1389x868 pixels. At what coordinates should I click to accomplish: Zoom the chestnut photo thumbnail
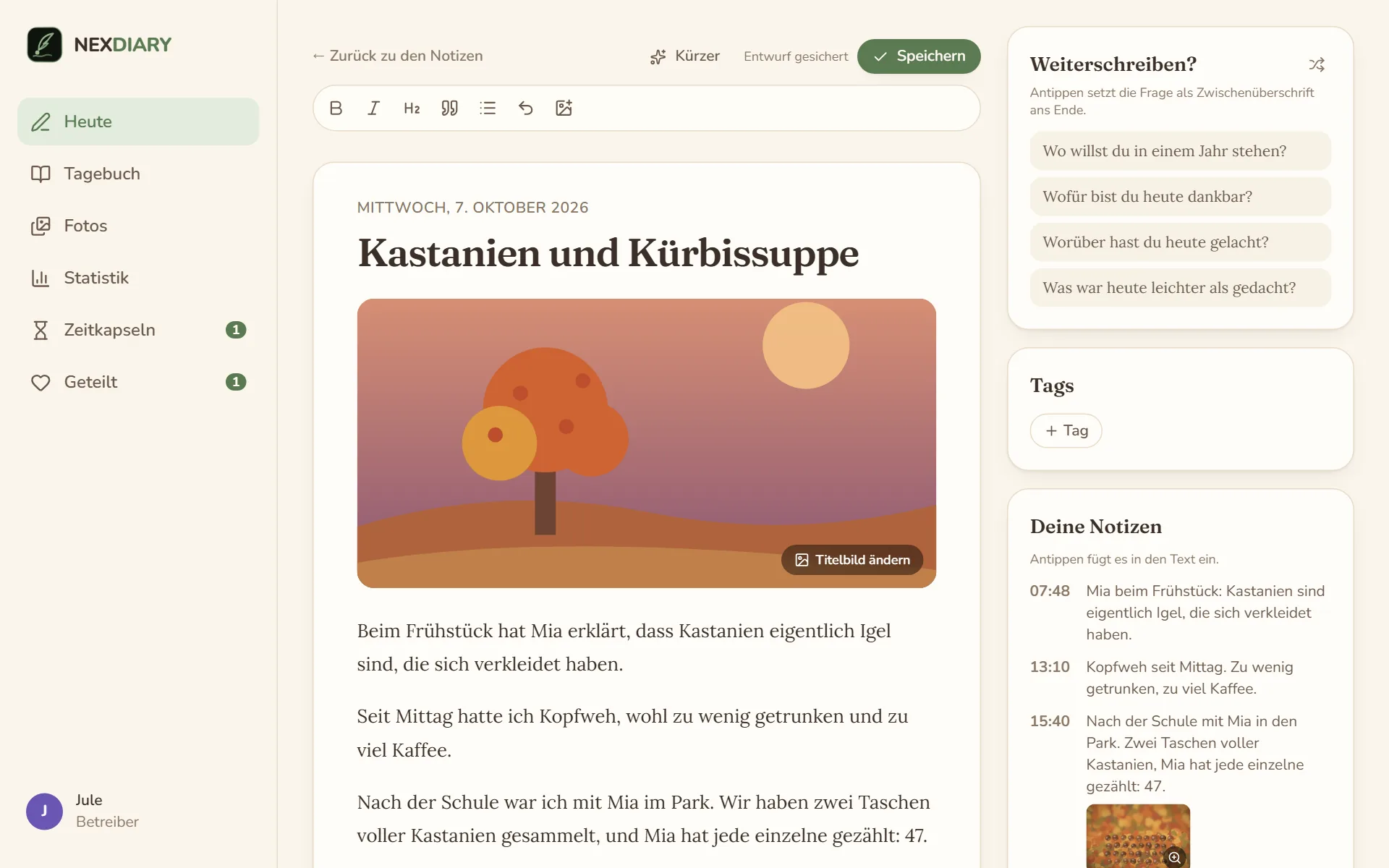1174,857
